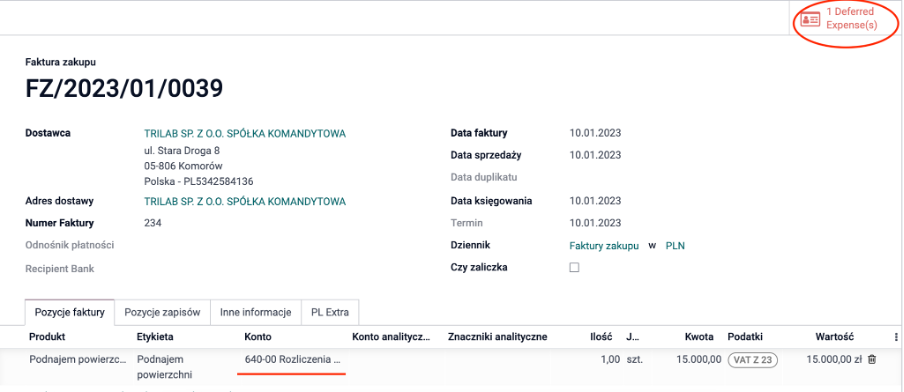Open the Deferred Expense(s) card icon
904x392 pixels.
click(x=810, y=19)
